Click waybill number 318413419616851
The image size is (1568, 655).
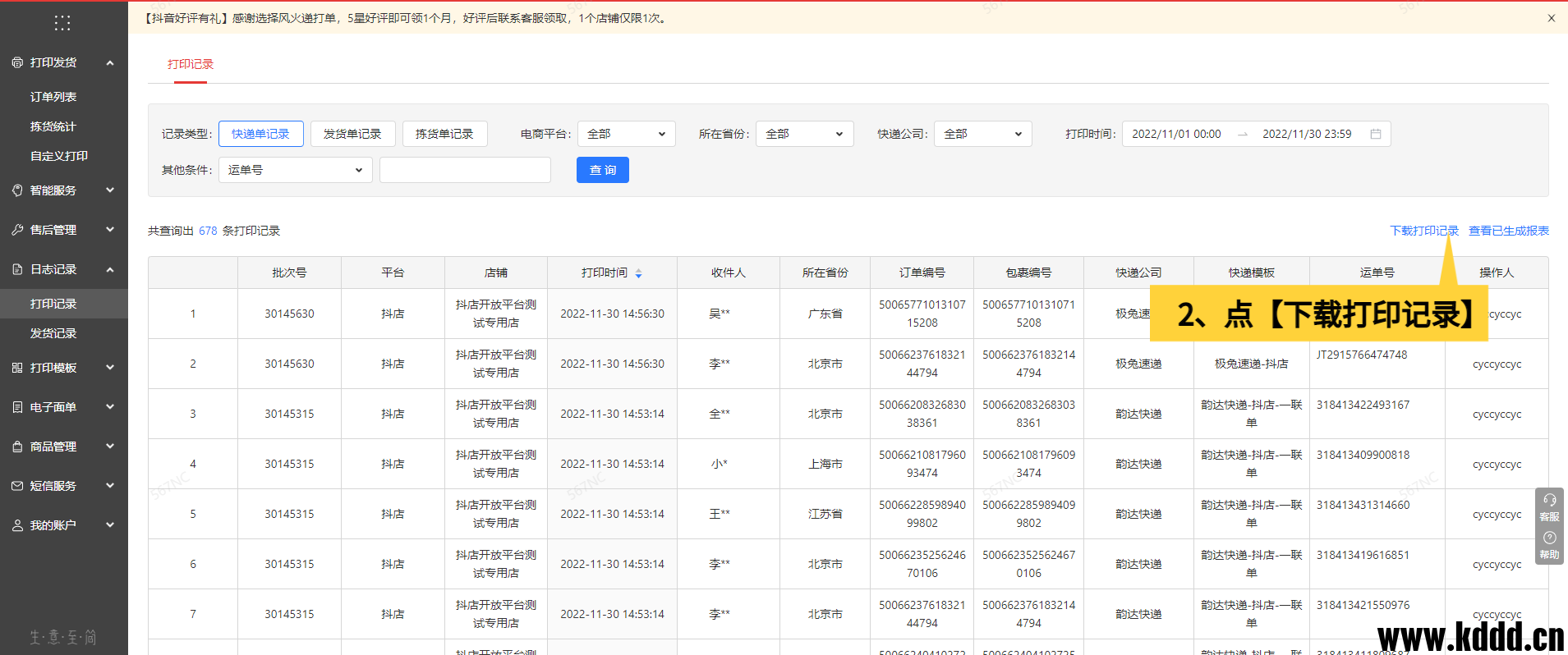point(1363,555)
